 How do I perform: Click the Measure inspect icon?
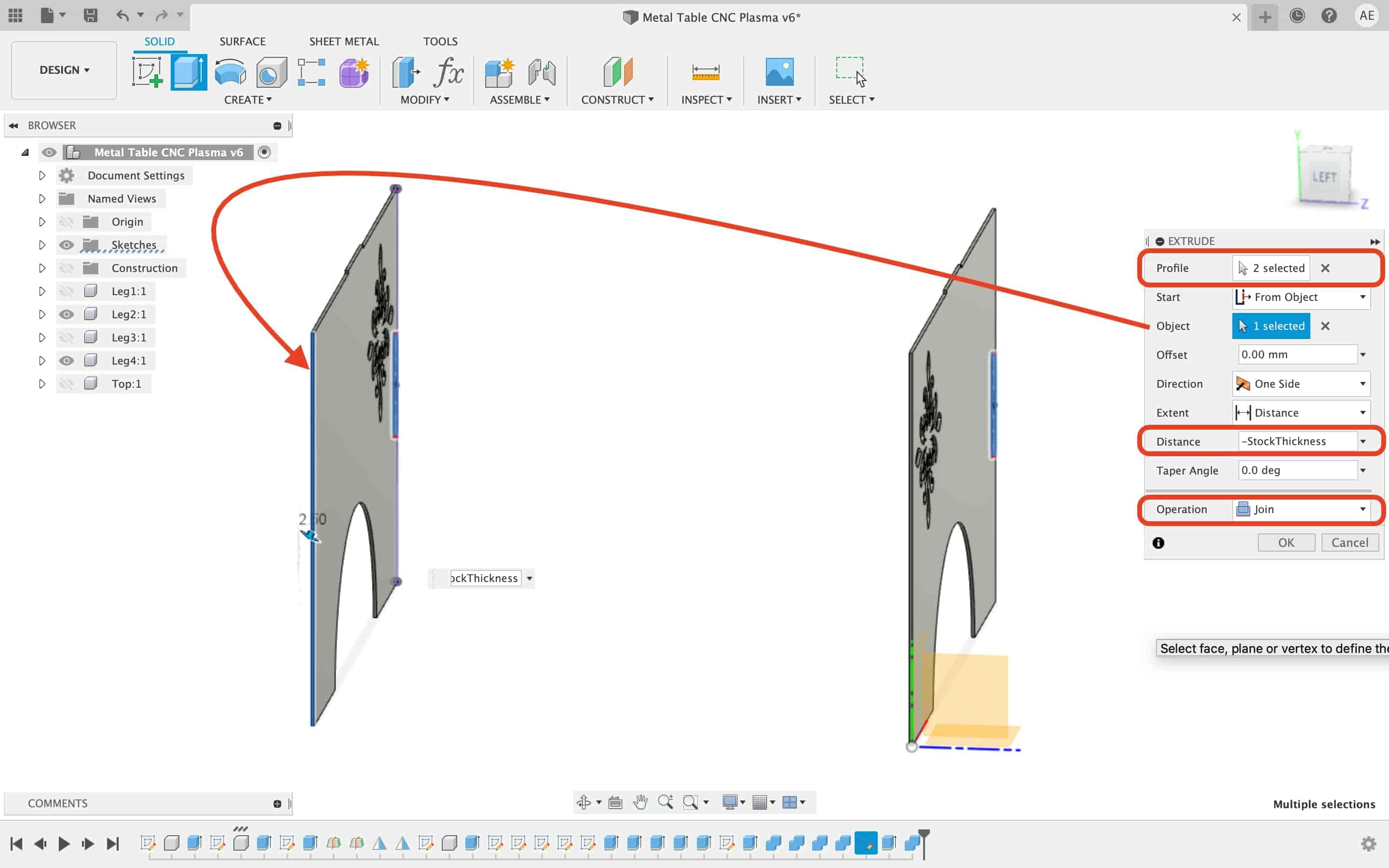(x=706, y=72)
